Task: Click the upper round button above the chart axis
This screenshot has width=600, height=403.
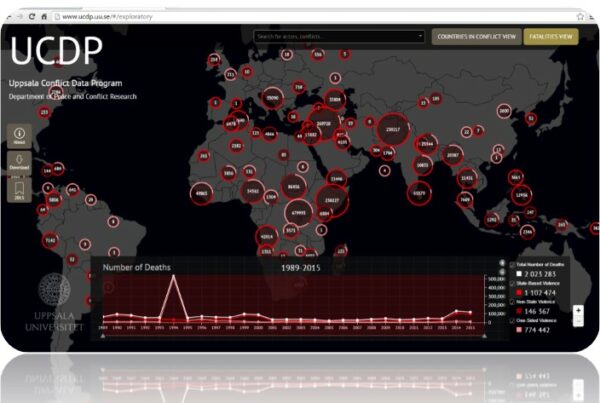Action: [x=502, y=263]
